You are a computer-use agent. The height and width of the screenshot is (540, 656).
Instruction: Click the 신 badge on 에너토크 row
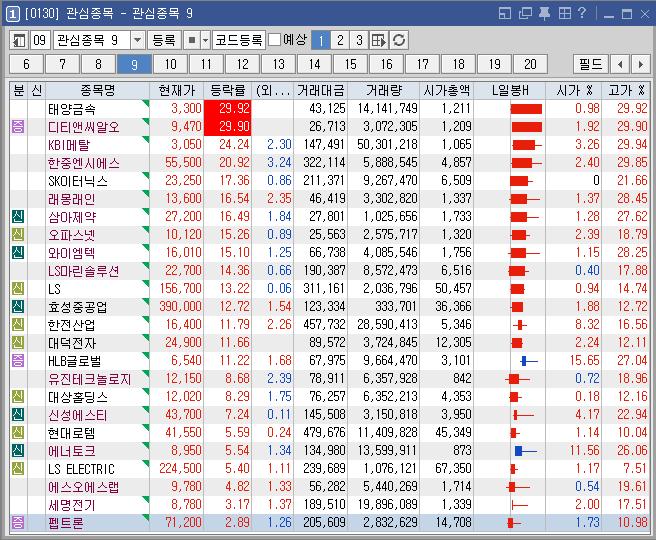pyautogui.click(x=18, y=450)
